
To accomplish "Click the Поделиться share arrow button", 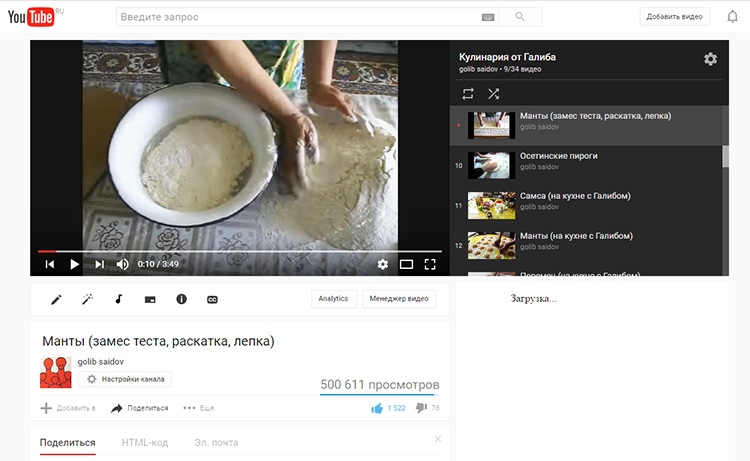I will (x=140, y=408).
